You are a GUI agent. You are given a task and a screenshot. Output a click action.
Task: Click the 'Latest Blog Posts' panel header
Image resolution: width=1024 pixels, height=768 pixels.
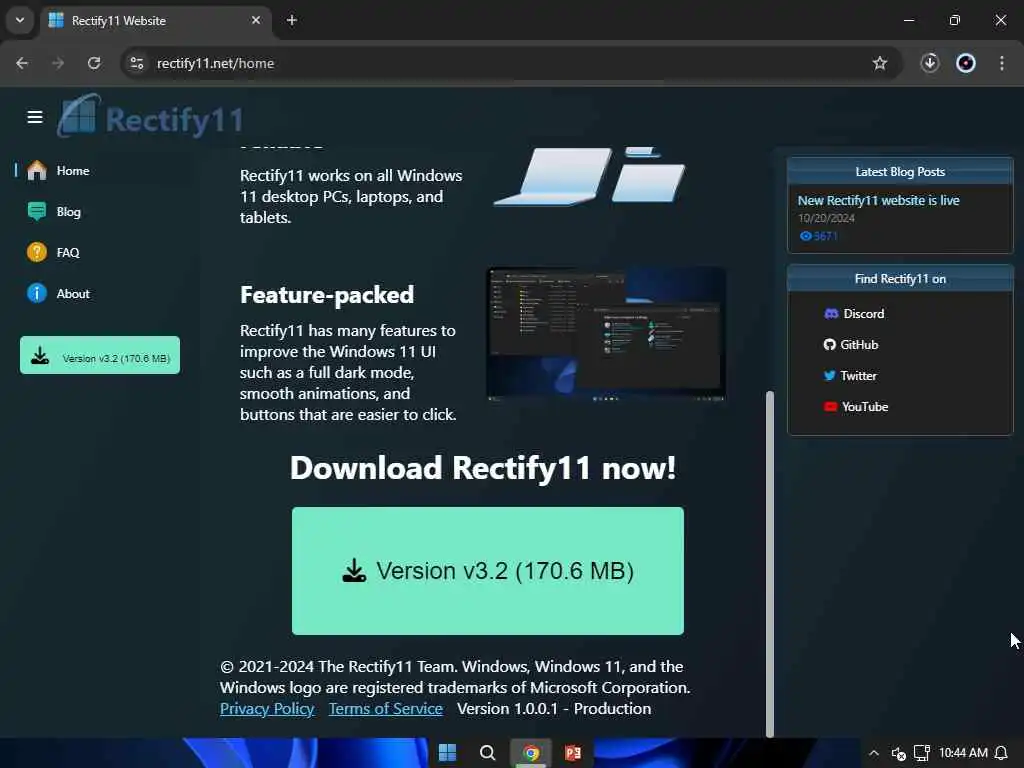point(901,172)
